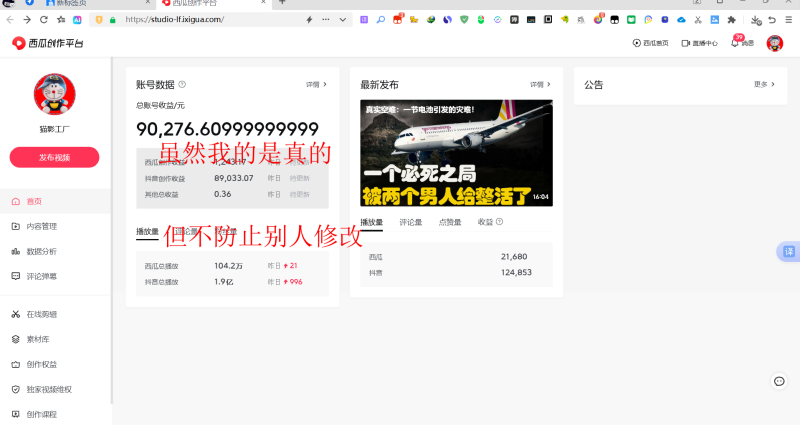Click the 创作权益 sidebar icon
This screenshot has height=425, width=800.
point(16,364)
